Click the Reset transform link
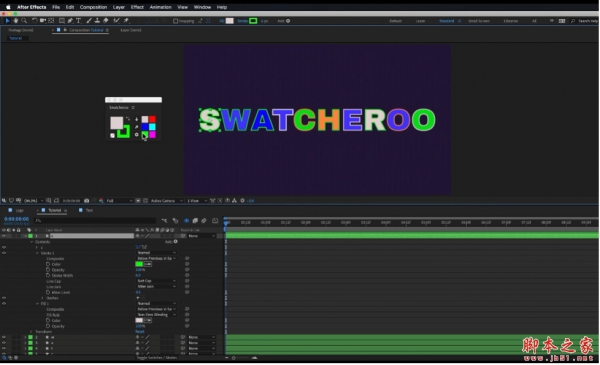The image size is (600, 365). (x=140, y=332)
